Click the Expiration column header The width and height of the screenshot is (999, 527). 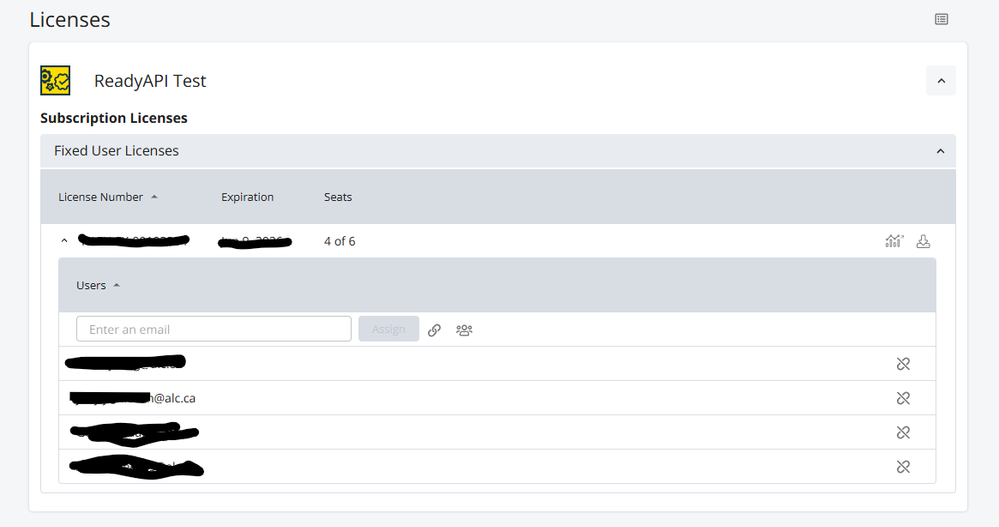pyautogui.click(x=247, y=197)
